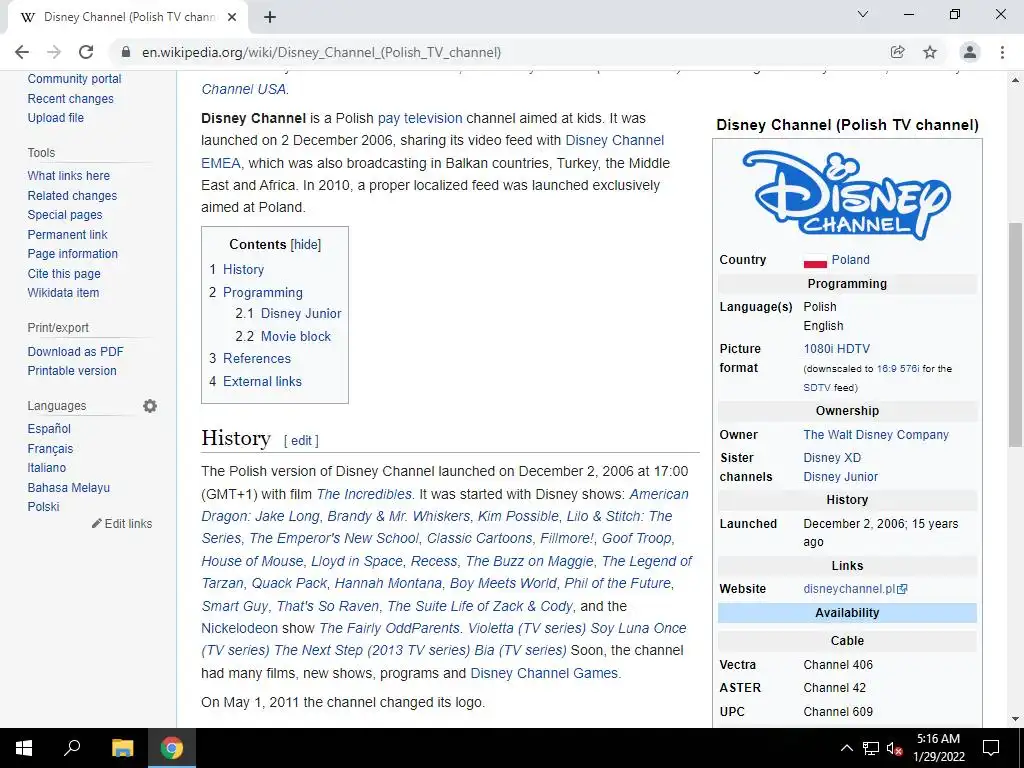Click the muted volume tray icon
Viewport: 1024px width, 768px height.
[895, 748]
